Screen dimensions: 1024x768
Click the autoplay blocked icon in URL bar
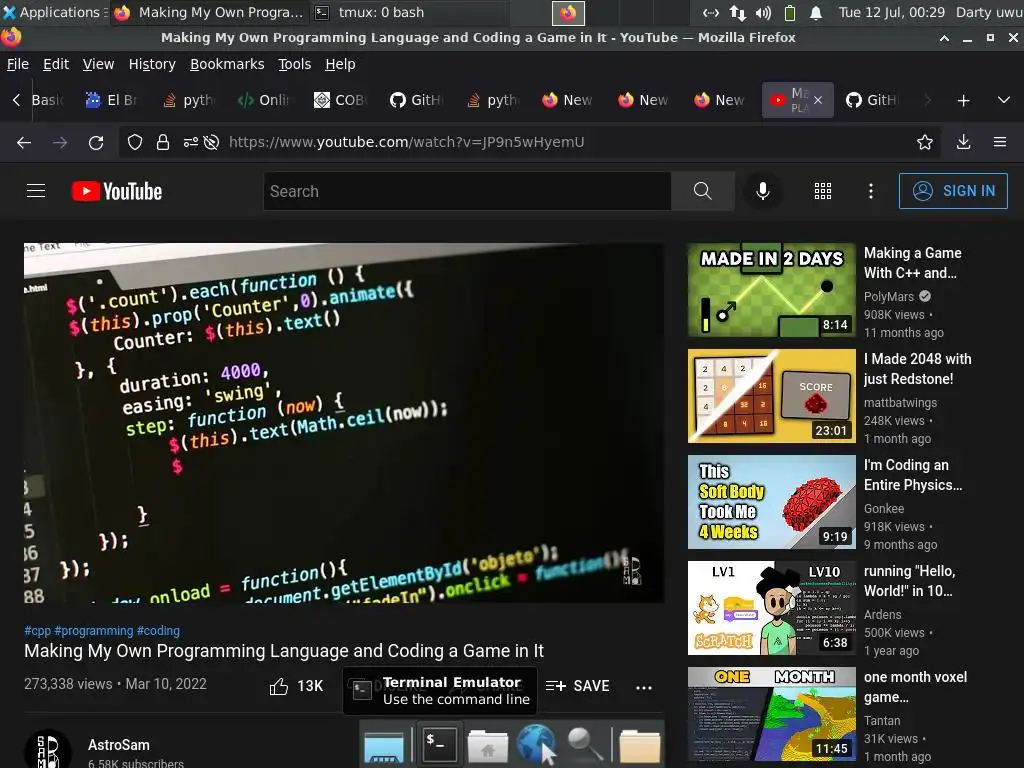coord(211,142)
